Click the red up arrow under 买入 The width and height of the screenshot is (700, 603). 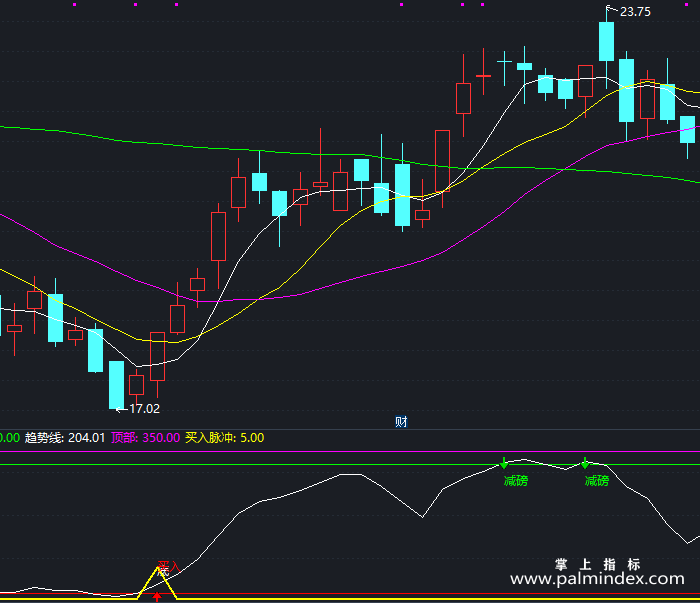(157, 596)
